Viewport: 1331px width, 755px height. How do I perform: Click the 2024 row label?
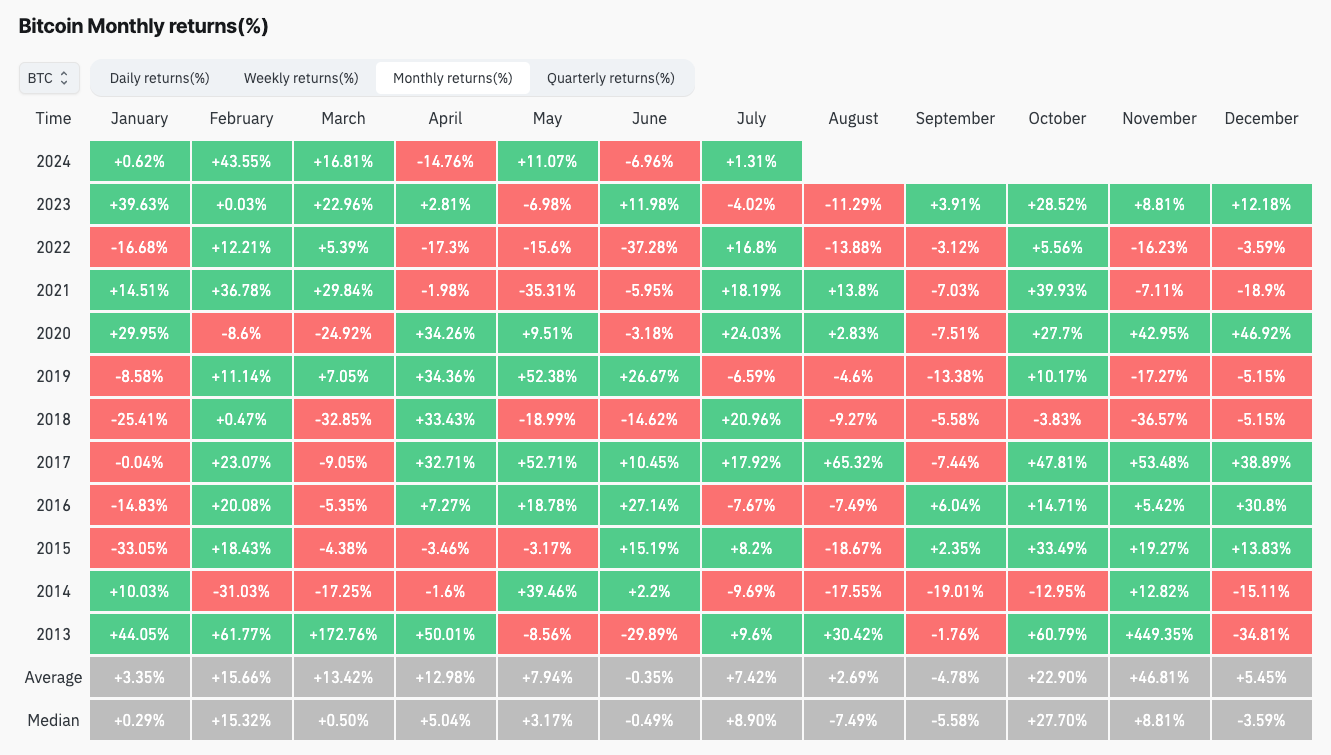point(53,161)
